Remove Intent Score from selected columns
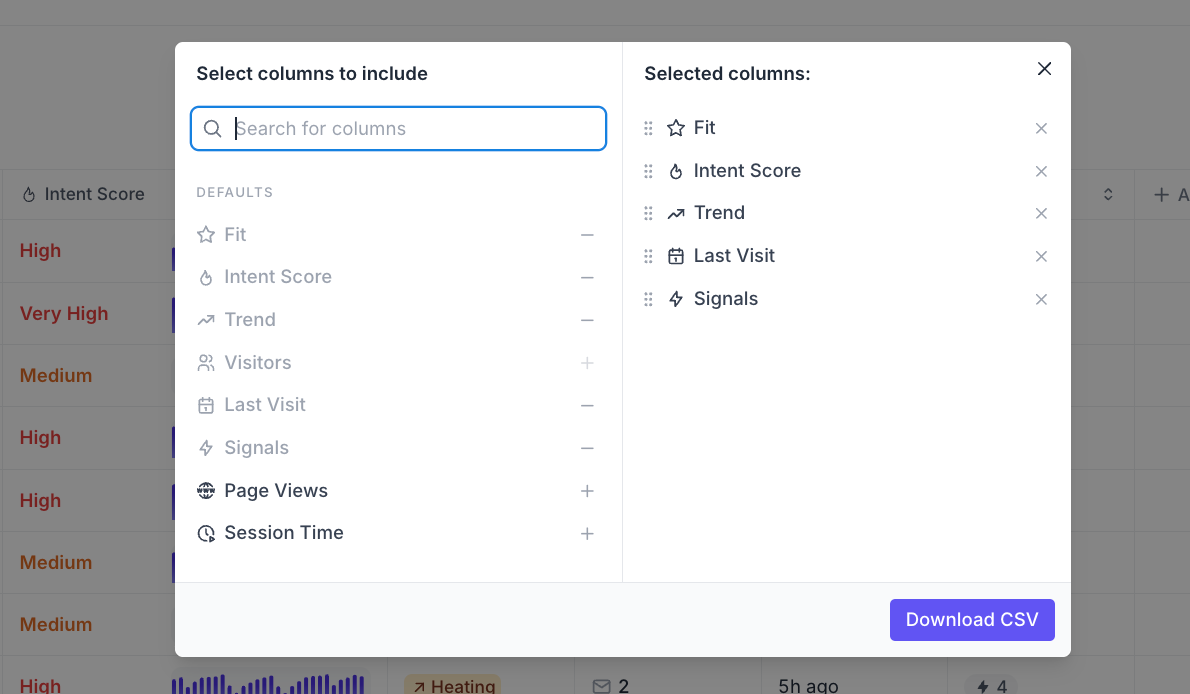 tap(1041, 171)
